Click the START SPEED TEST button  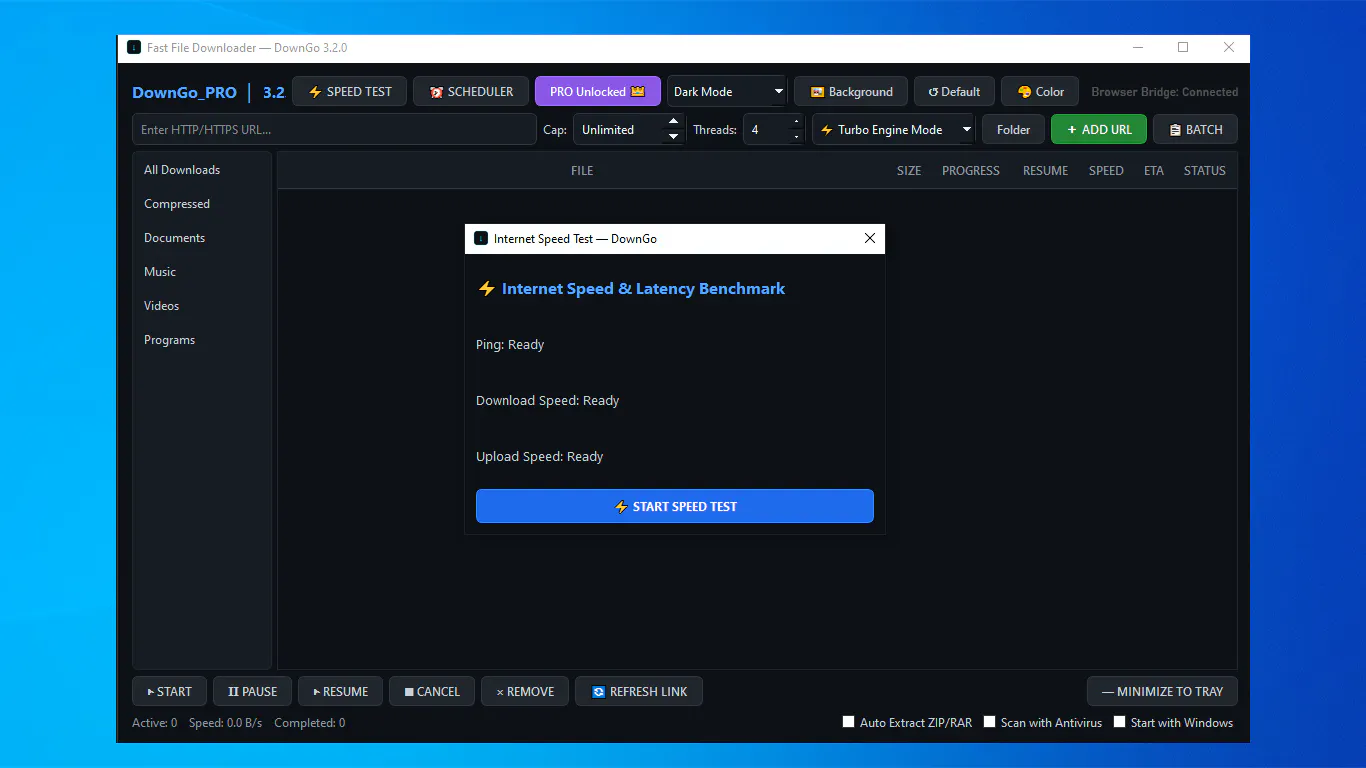[x=675, y=506]
